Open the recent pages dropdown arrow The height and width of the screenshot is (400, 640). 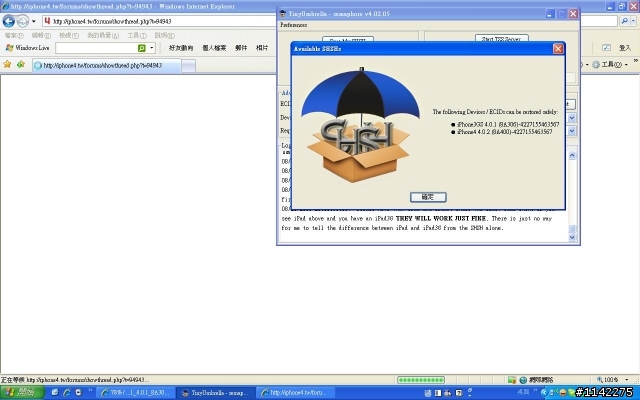pyautogui.click(x=34, y=21)
